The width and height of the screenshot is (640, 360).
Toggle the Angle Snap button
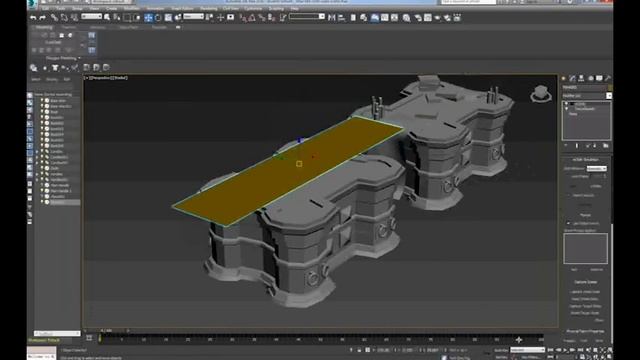click(x=252, y=18)
